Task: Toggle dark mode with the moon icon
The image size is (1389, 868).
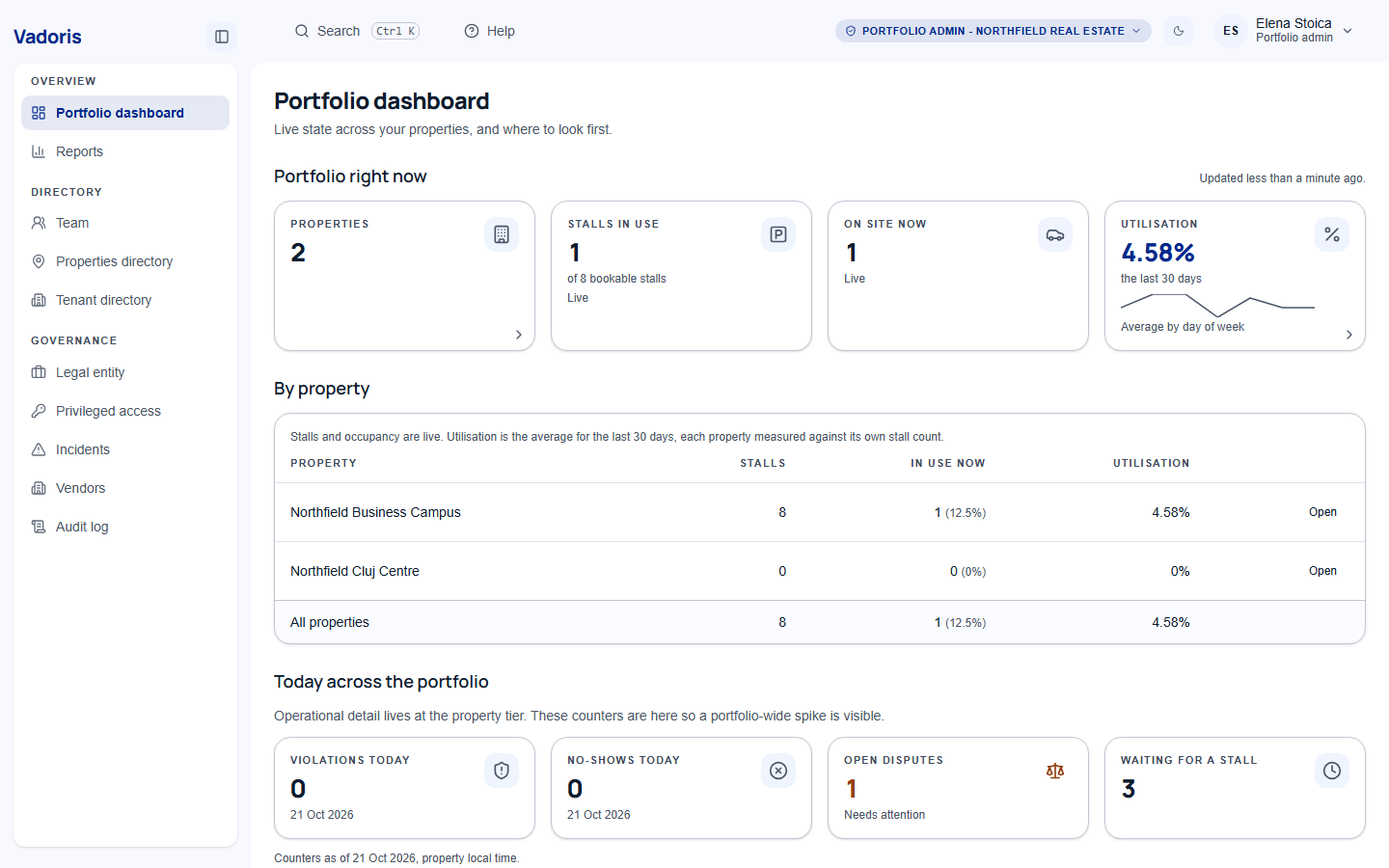Action: click(x=1179, y=31)
